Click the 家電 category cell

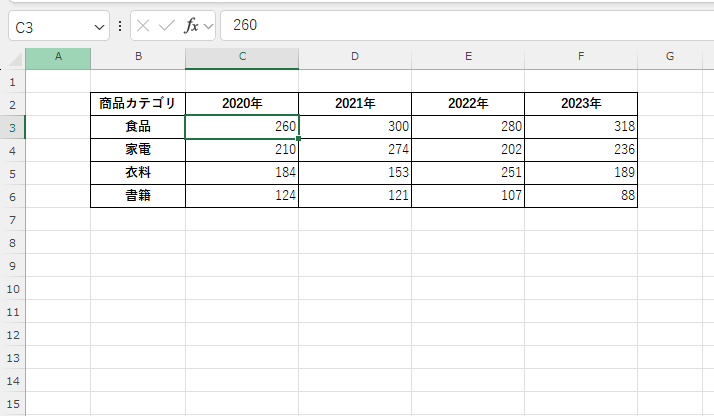tap(137, 150)
